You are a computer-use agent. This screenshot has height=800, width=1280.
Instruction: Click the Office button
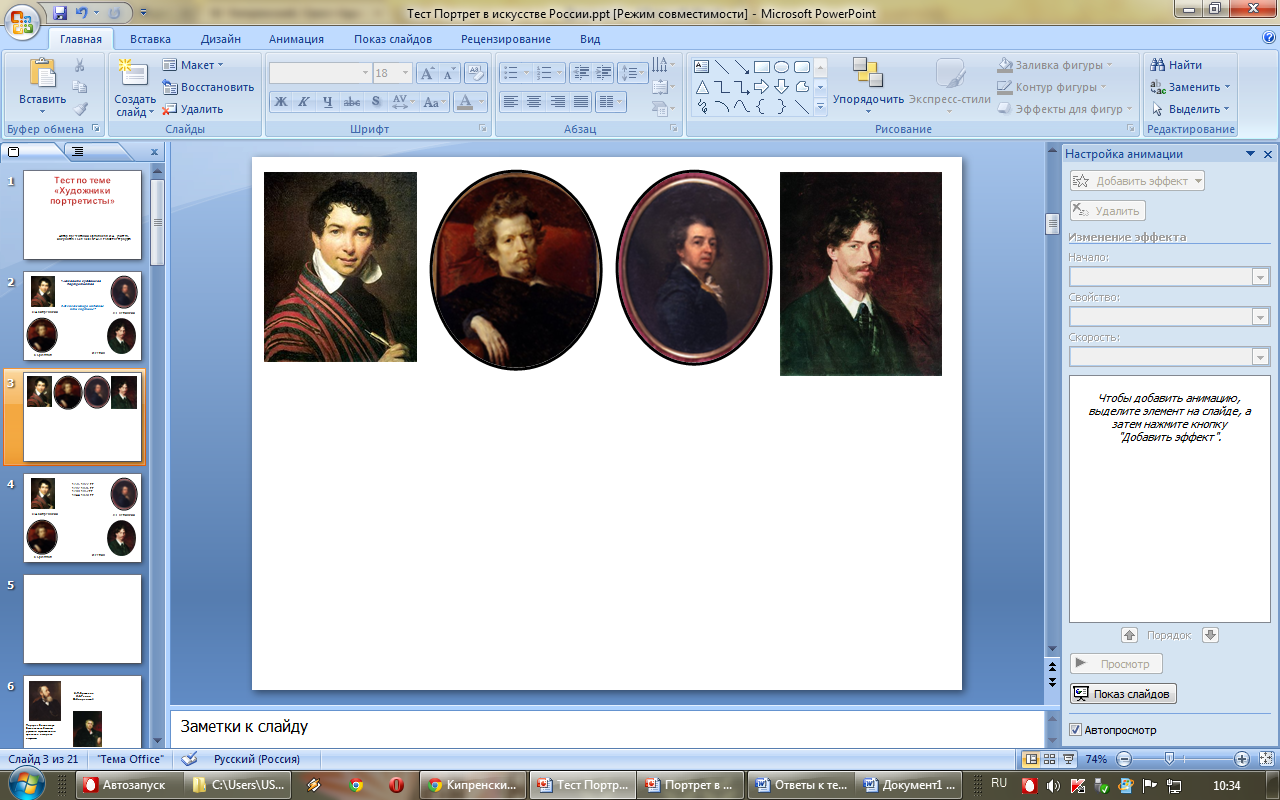click(22, 20)
